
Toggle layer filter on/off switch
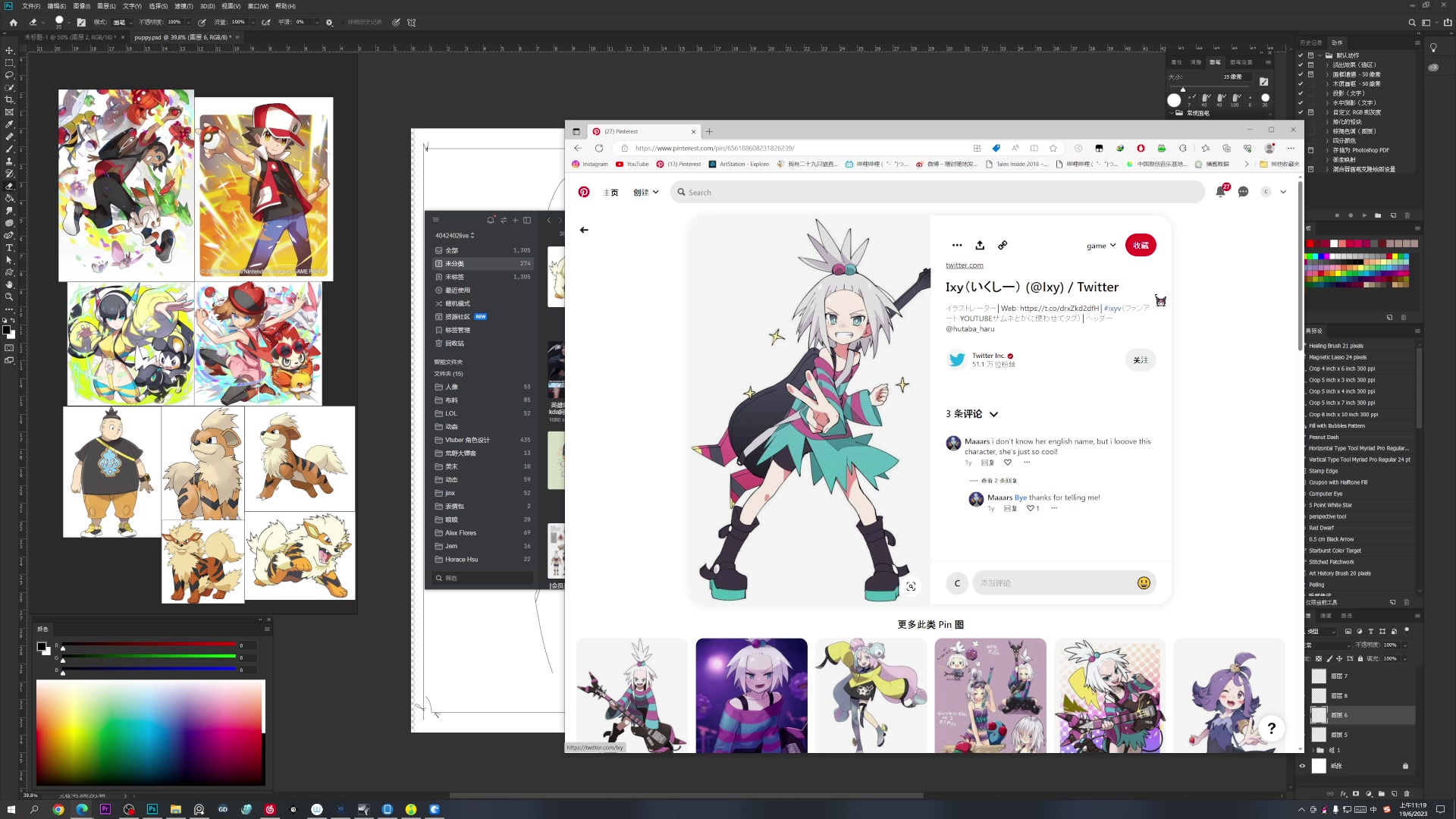click(x=1407, y=630)
